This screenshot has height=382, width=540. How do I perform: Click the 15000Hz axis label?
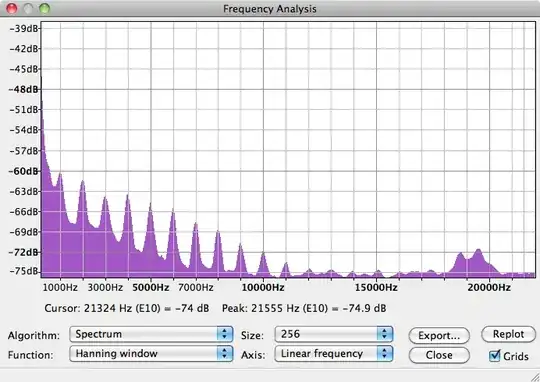pos(376,287)
